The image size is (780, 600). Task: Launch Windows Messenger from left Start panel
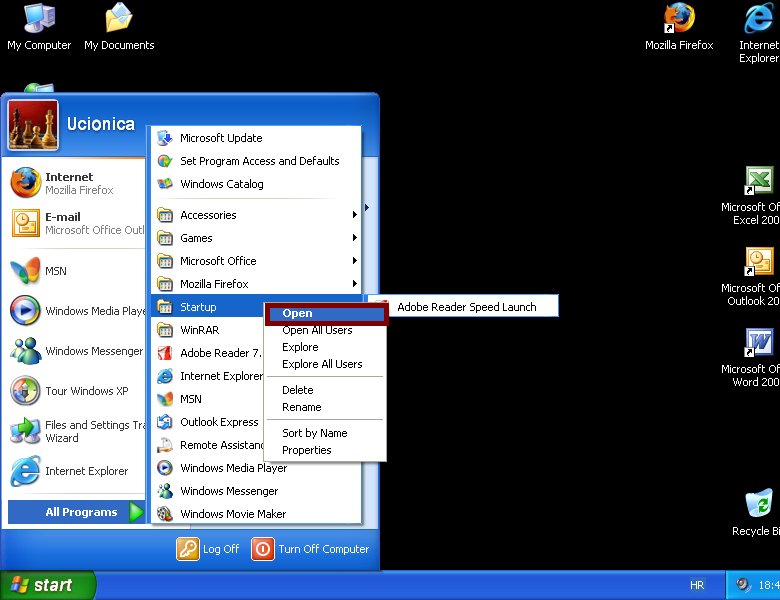tap(76, 351)
